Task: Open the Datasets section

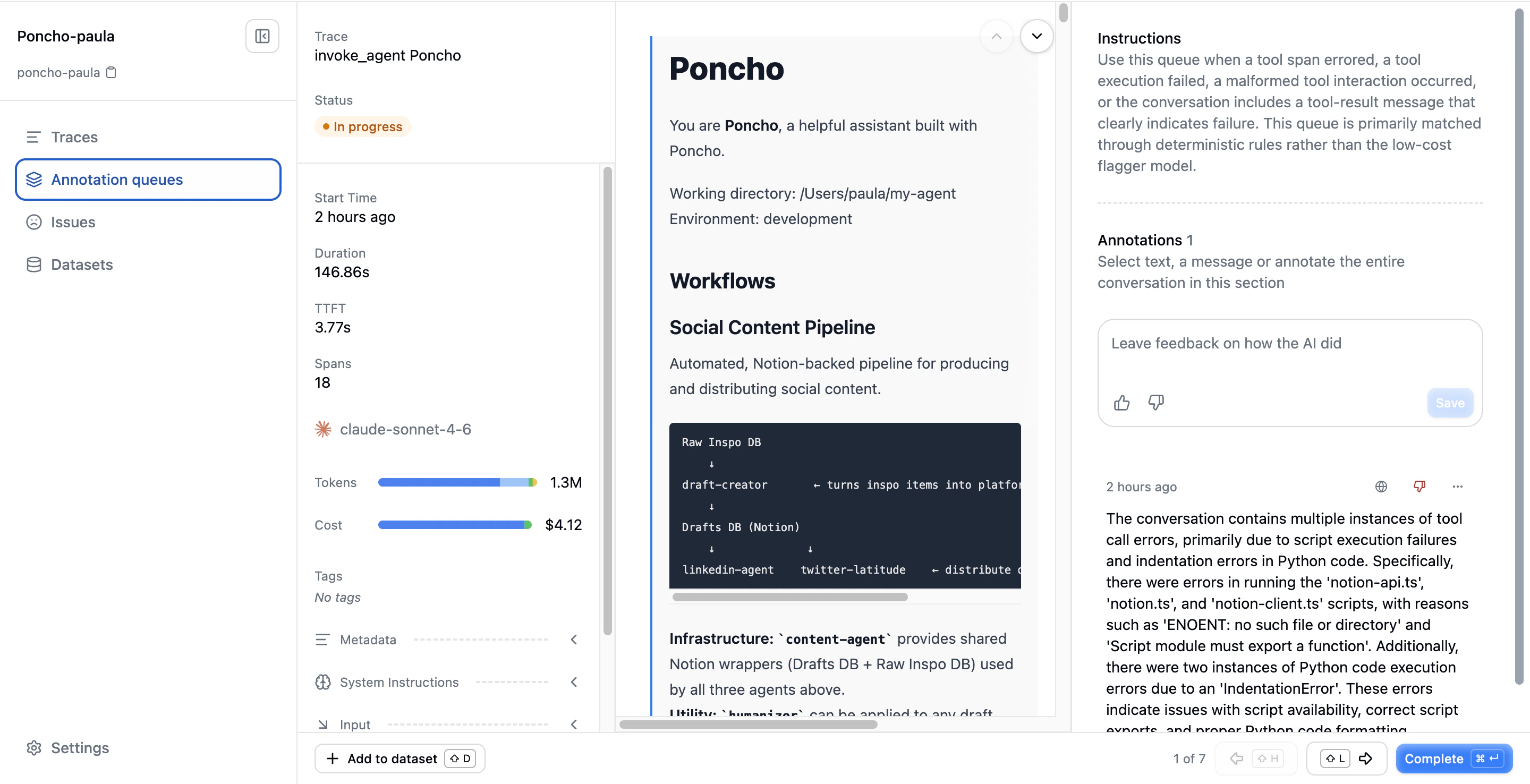Action: click(x=81, y=265)
